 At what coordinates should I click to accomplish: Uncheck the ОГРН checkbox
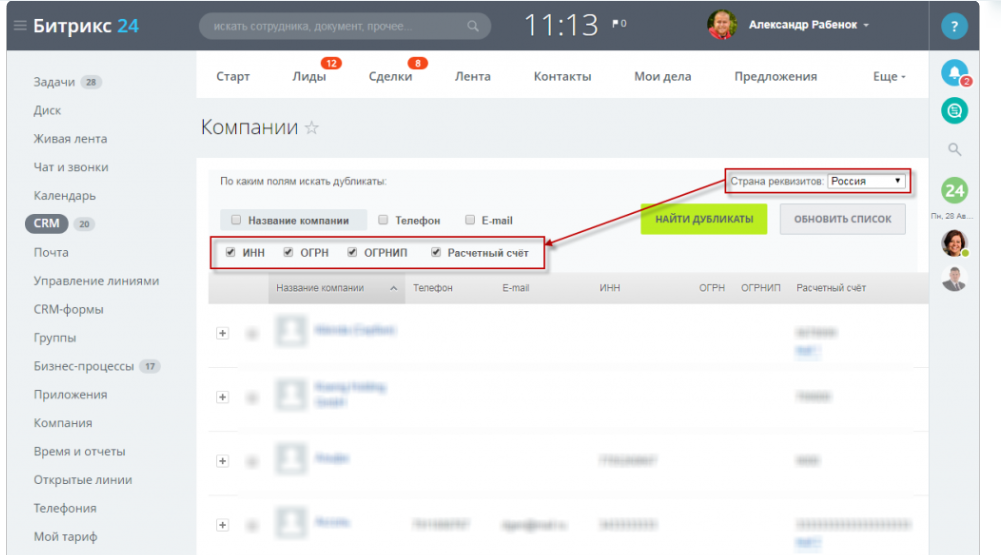pos(288,252)
